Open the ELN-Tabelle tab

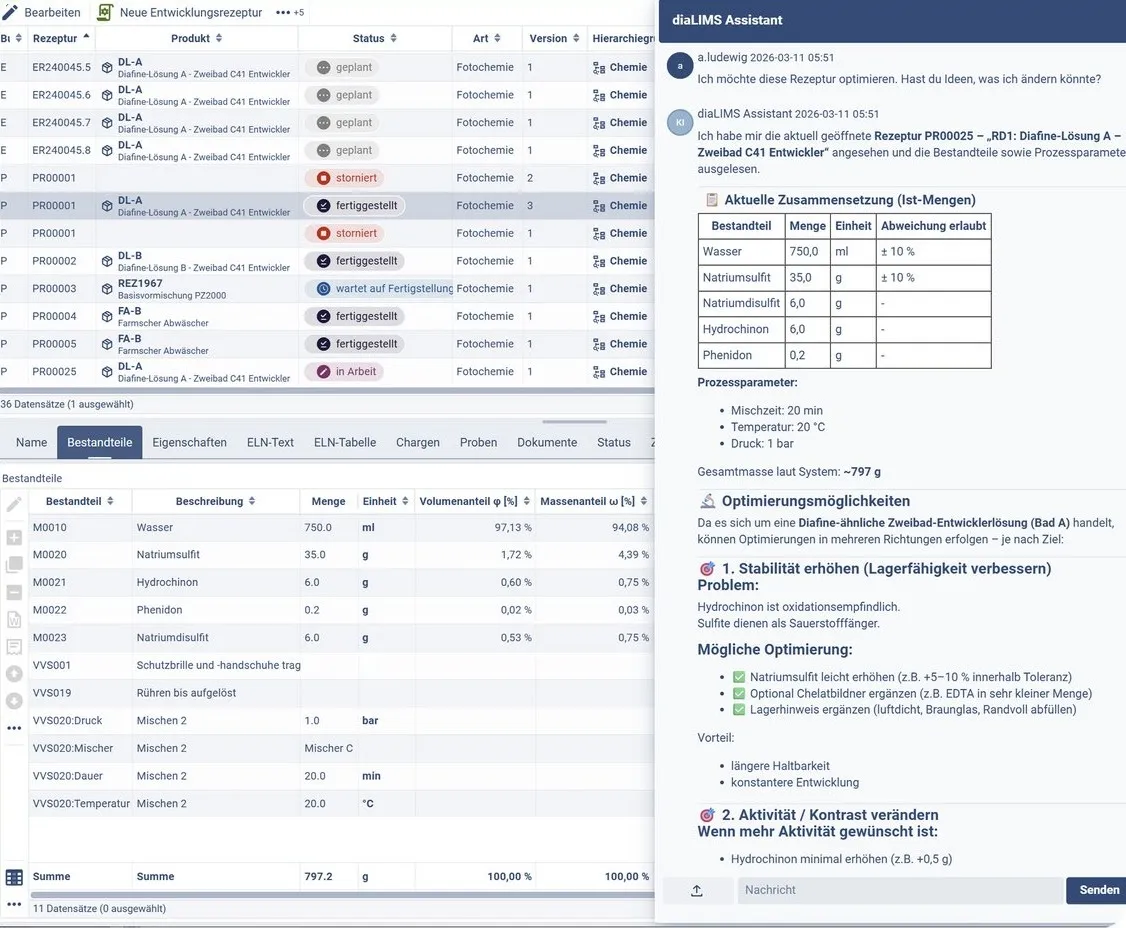point(345,442)
